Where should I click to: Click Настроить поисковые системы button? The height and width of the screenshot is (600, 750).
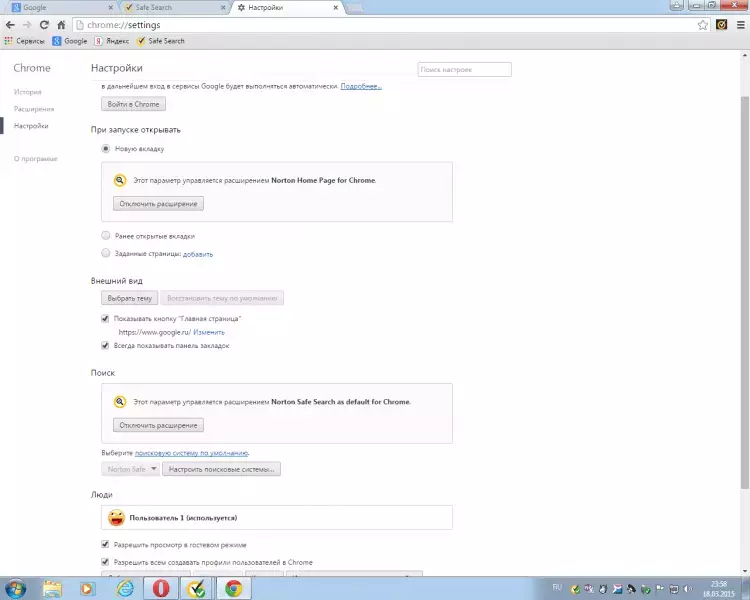(221, 469)
